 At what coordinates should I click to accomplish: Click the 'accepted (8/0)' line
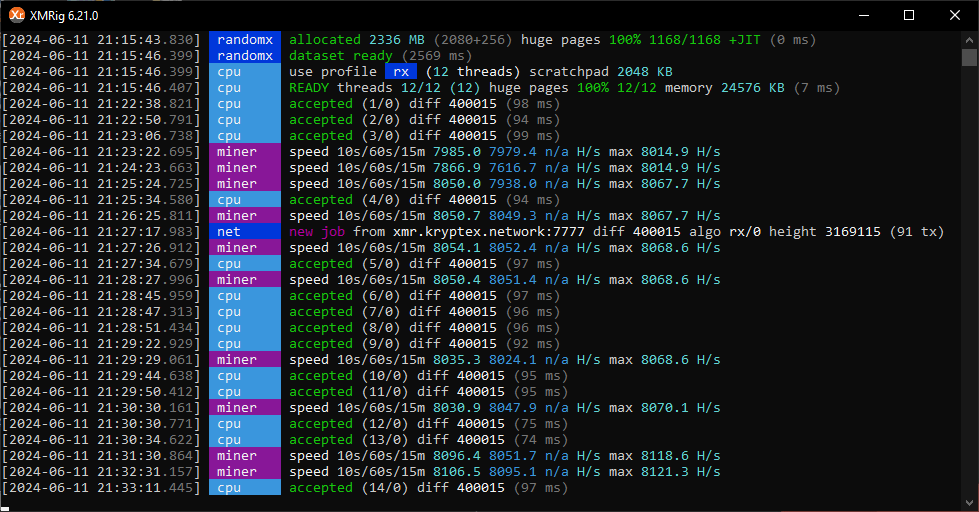pyautogui.click(x=425, y=328)
